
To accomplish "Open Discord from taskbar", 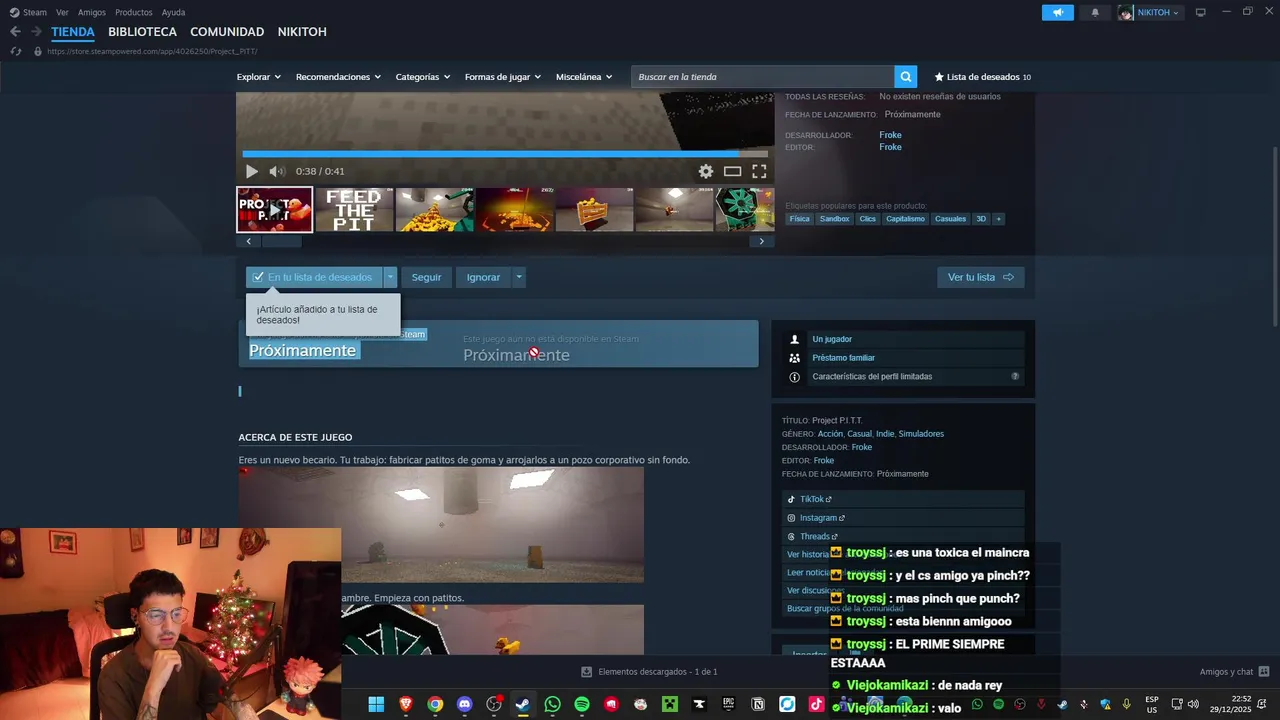I will pyautogui.click(x=464, y=704).
